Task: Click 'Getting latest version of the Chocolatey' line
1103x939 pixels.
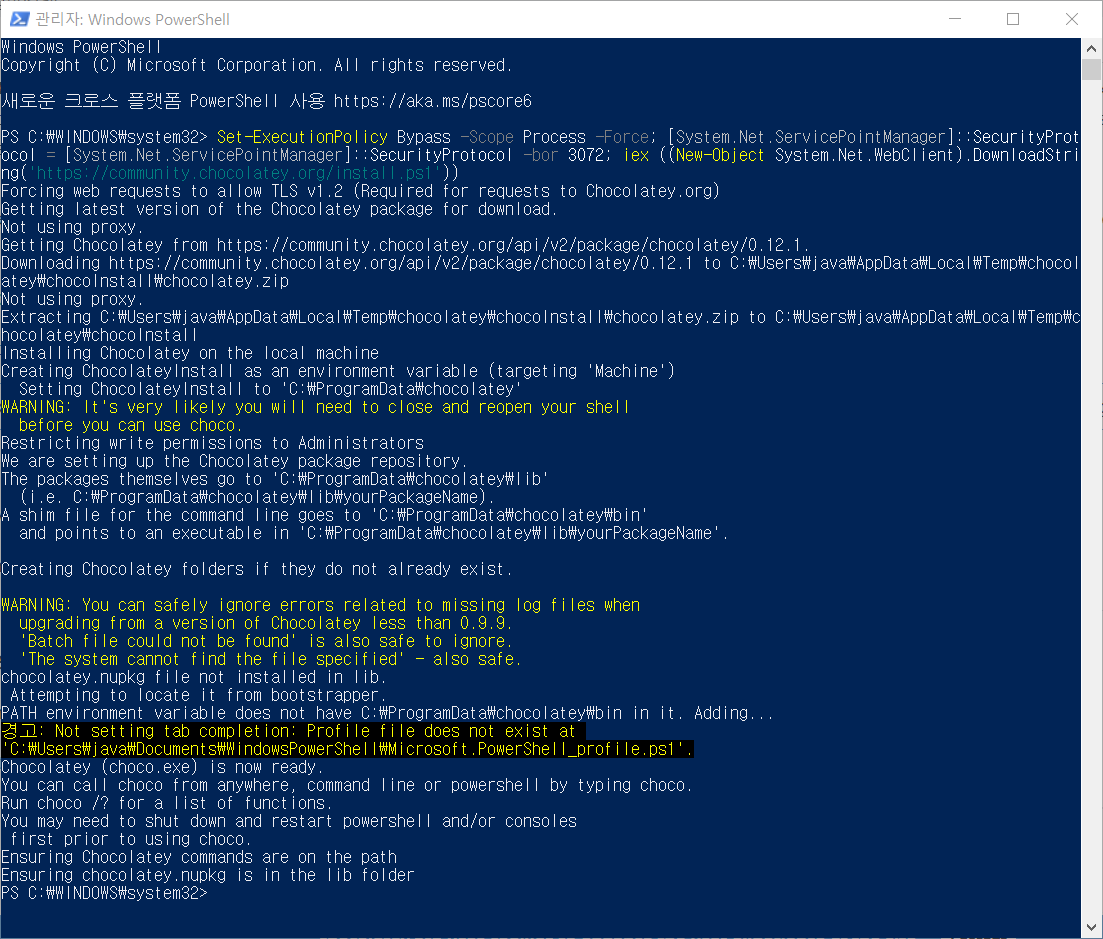Action: [x=279, y=210]
